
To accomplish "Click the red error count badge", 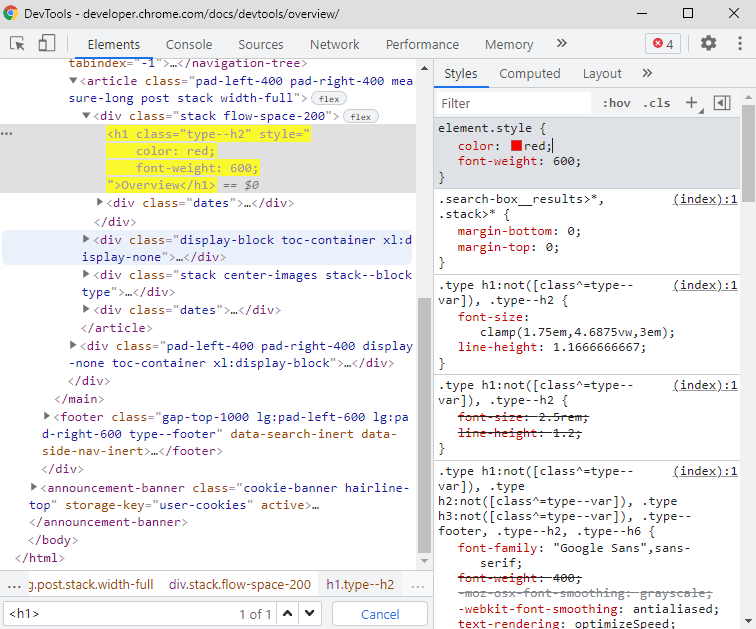I will [x=663, y=44].
